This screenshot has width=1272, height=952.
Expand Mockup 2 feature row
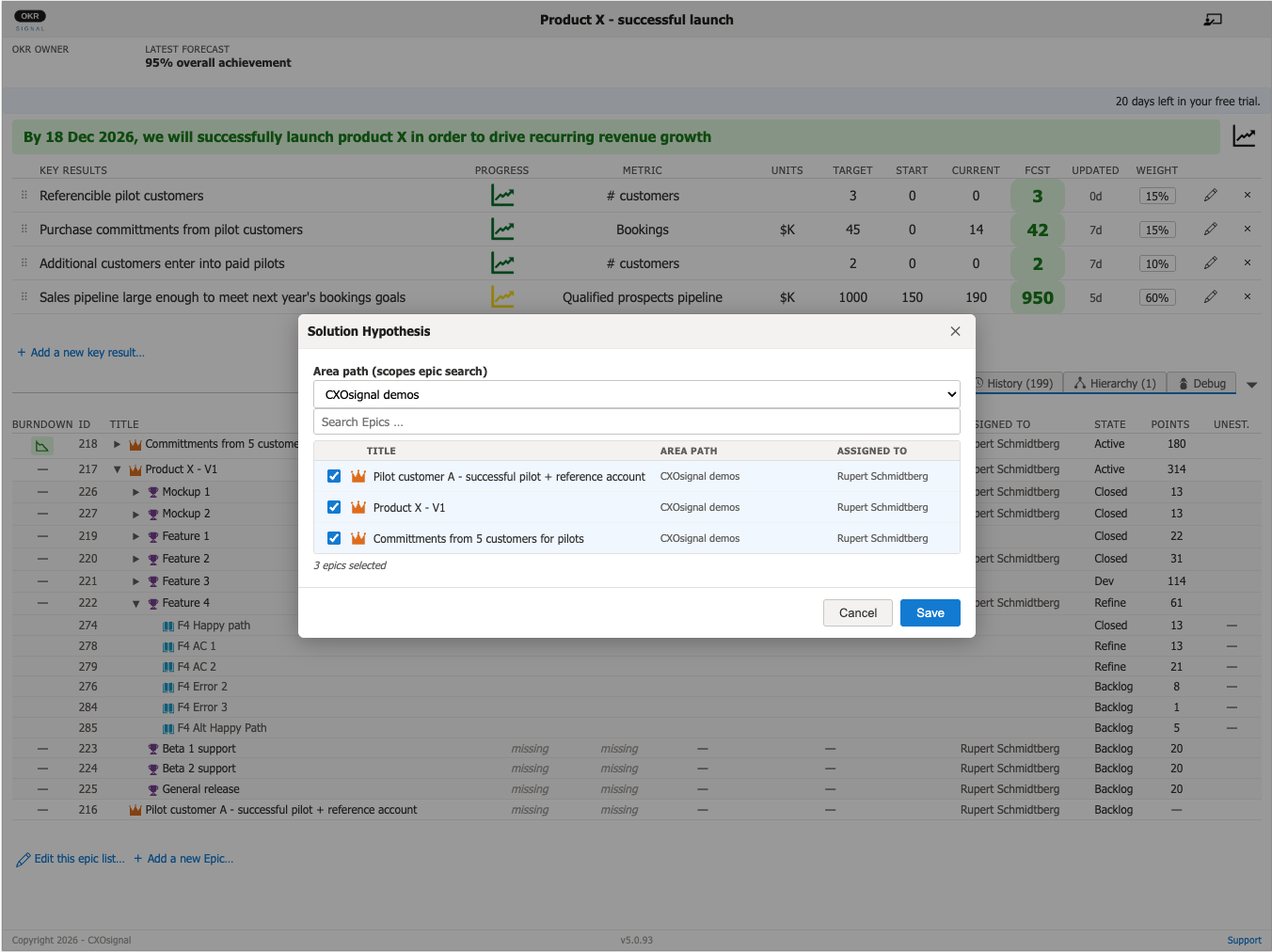click(135, 515)
